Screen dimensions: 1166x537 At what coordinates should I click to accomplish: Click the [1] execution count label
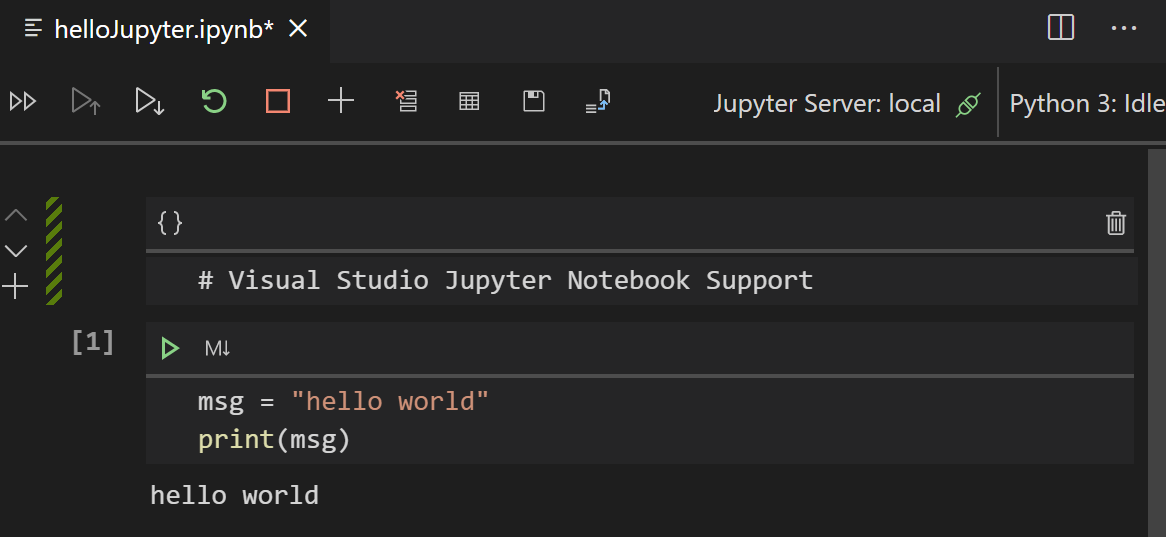tap(93, 342)
